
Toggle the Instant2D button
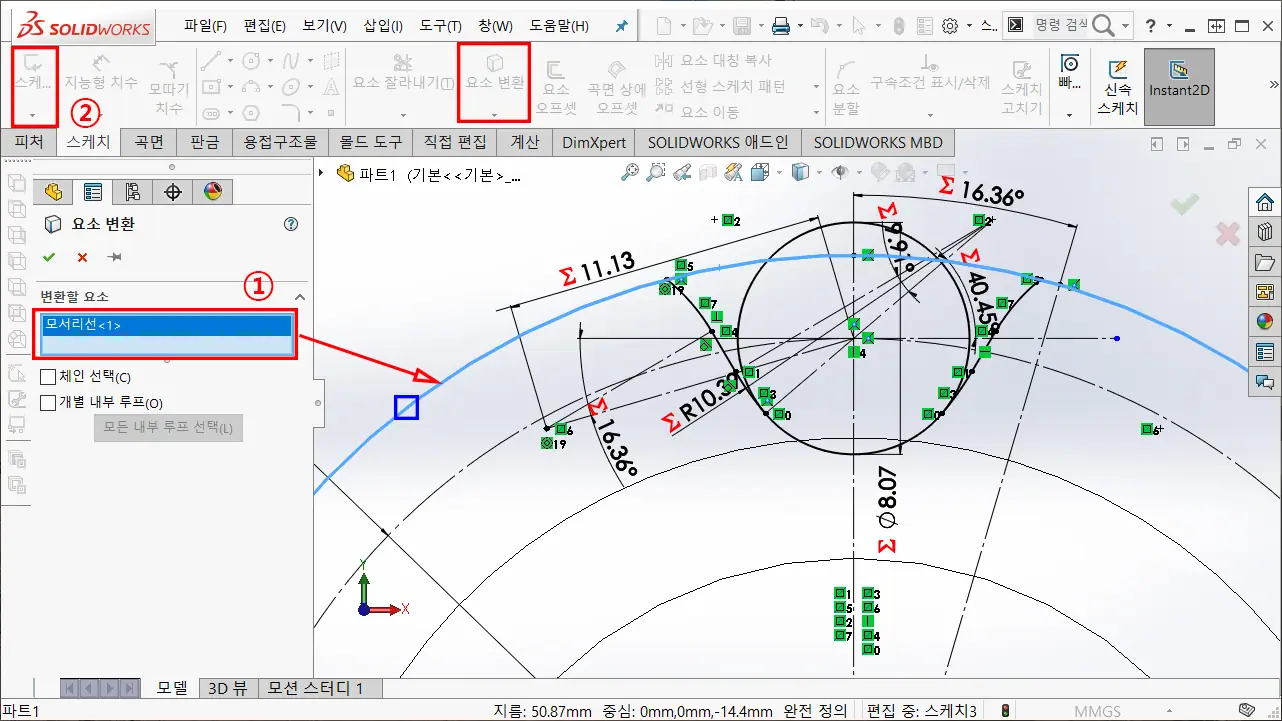[x=1179, y=87]
